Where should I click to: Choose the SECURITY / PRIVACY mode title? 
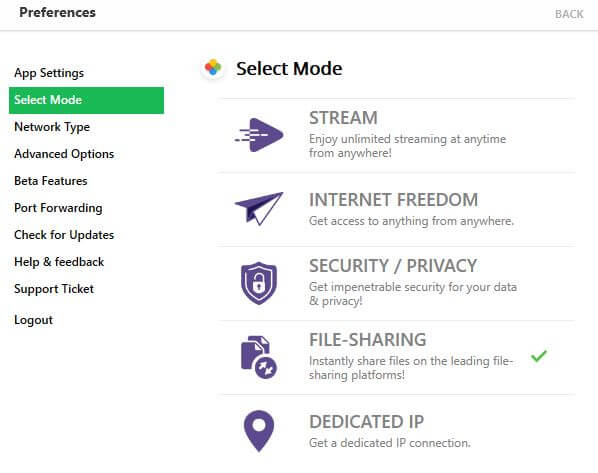pyautogui.click(x=393, y=265)
